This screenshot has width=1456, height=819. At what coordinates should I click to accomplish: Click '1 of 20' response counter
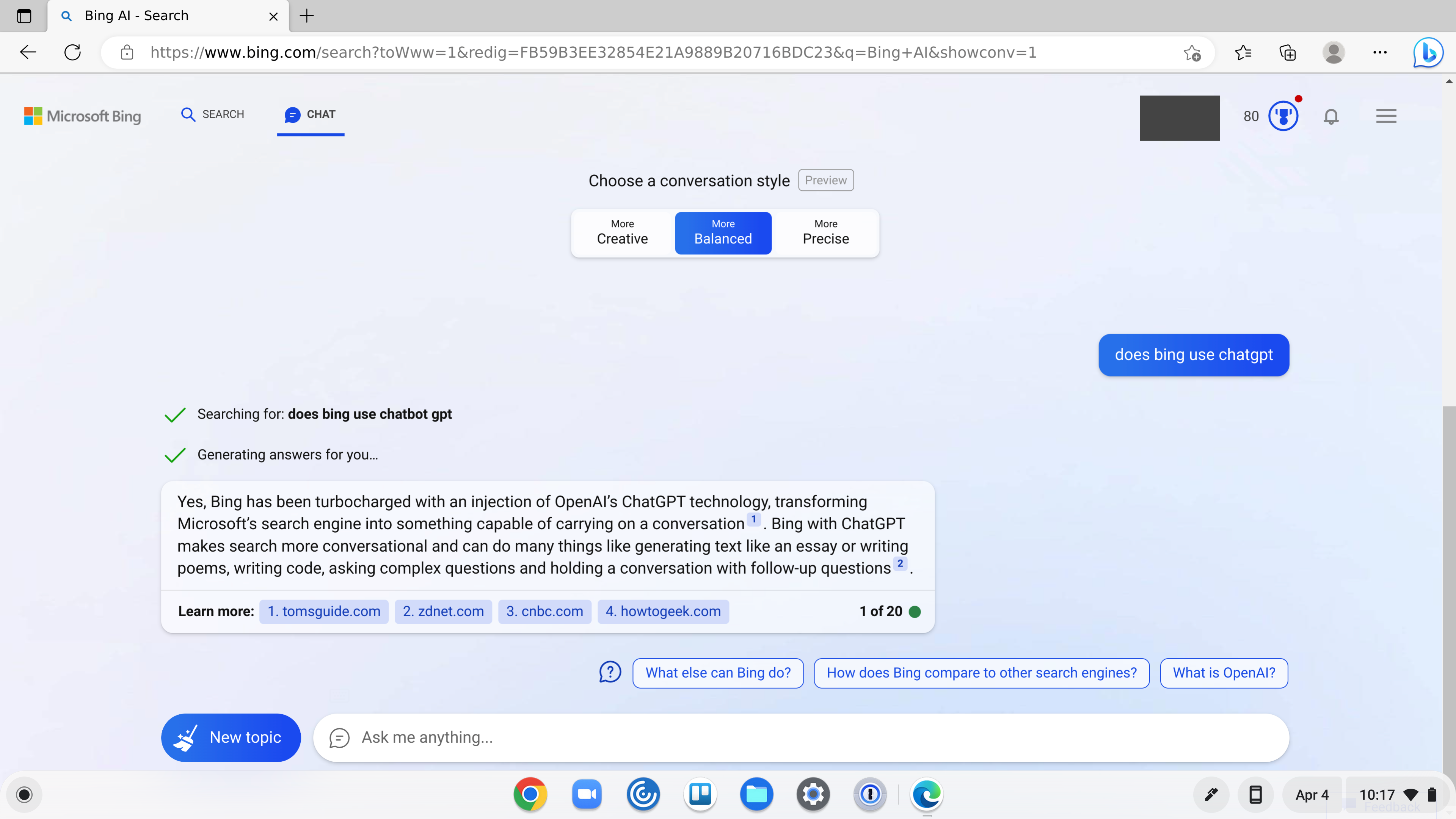coord(880,612)
